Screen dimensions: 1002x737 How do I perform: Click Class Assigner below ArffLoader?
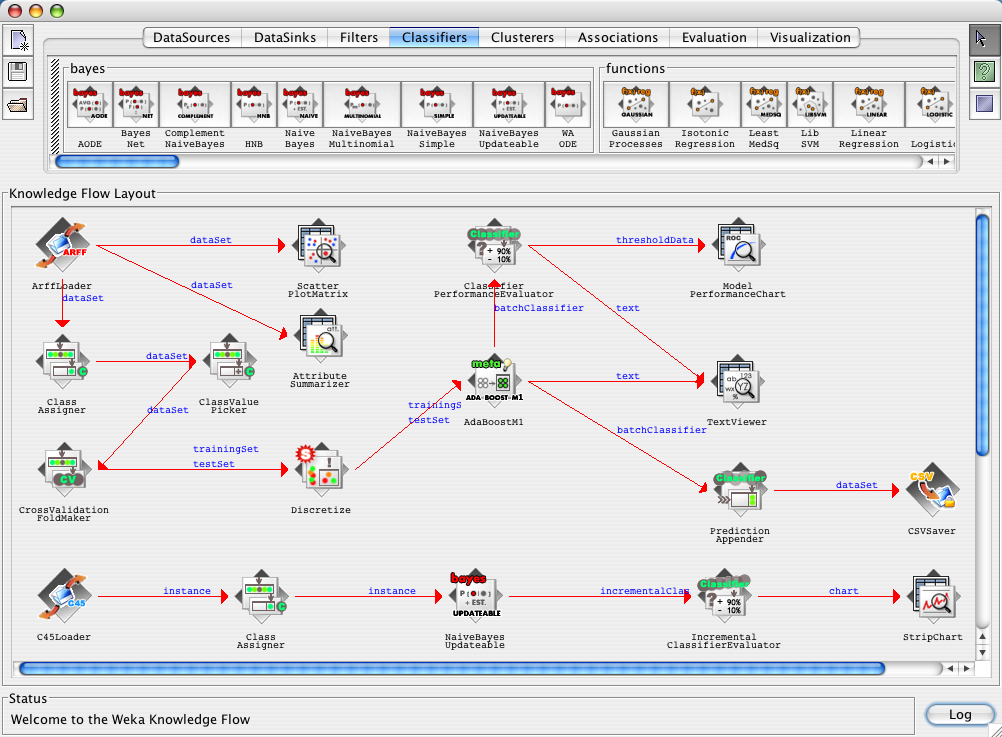click(x=62, y=361)
